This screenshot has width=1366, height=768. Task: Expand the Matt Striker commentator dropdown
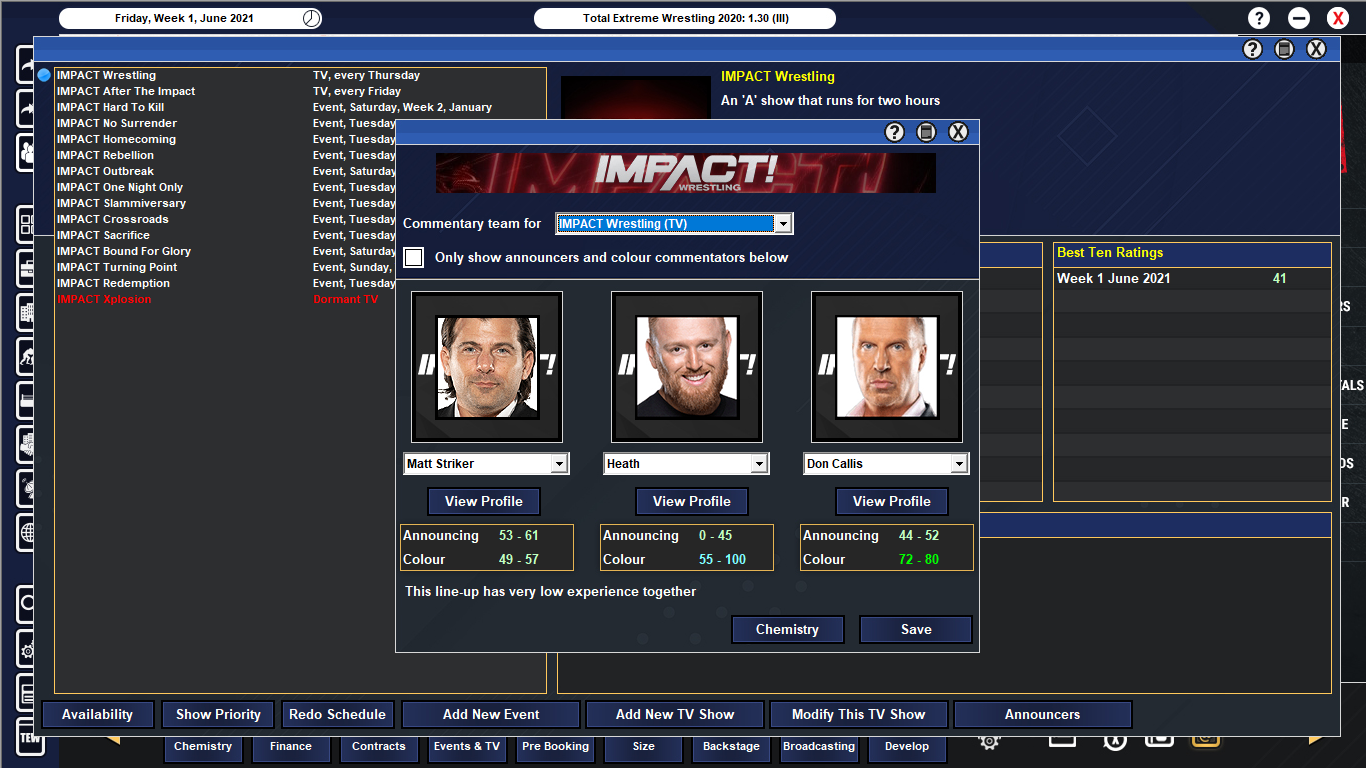pos(559,464)
